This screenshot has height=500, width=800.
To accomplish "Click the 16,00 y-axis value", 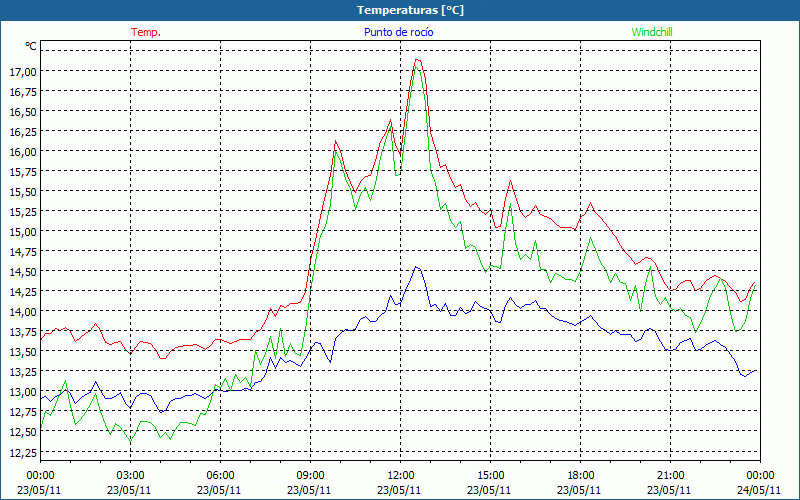I will click(22, 152).
